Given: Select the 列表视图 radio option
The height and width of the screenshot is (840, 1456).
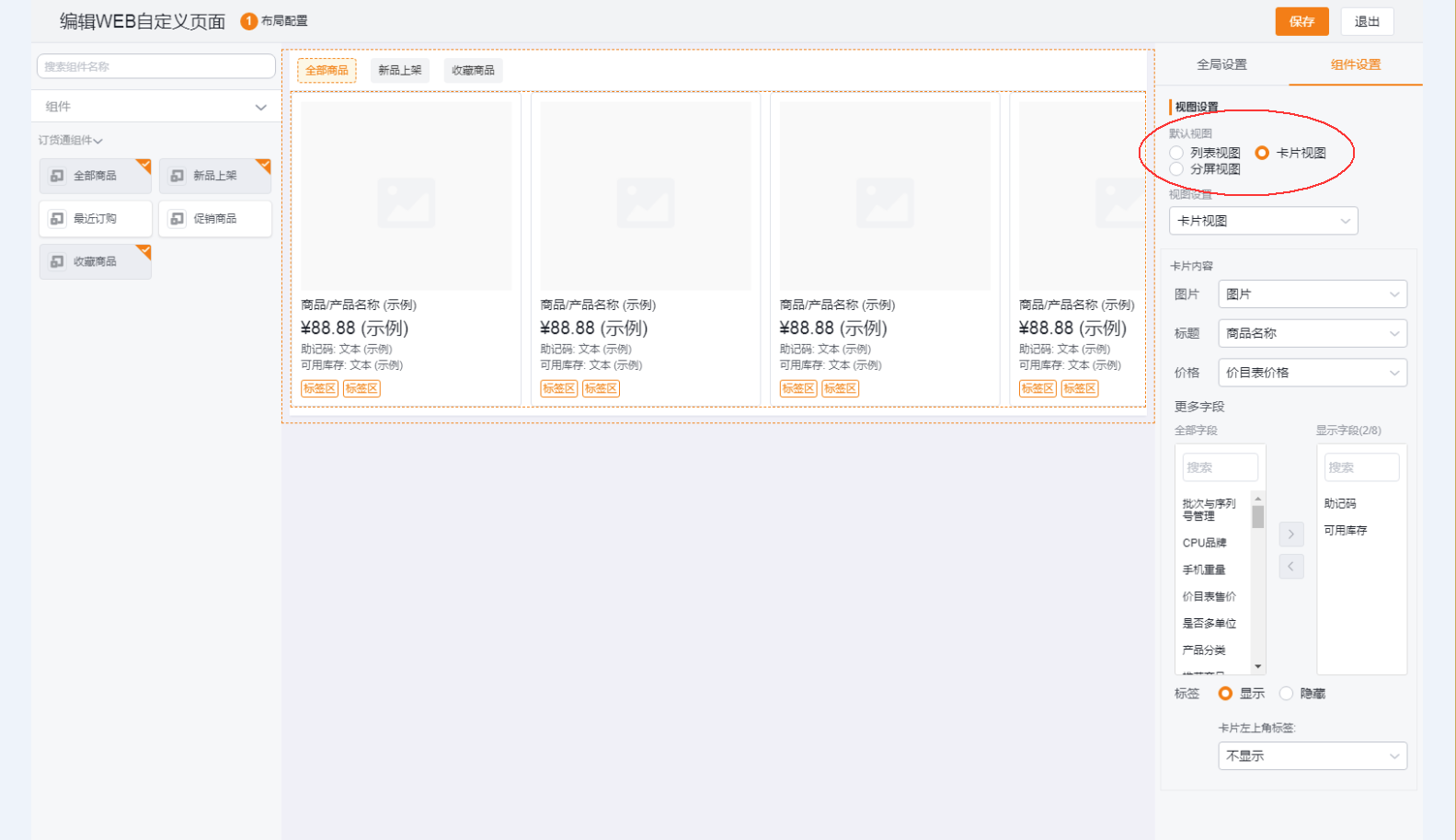Looking at the screenshot, I should click(1176, 153).
